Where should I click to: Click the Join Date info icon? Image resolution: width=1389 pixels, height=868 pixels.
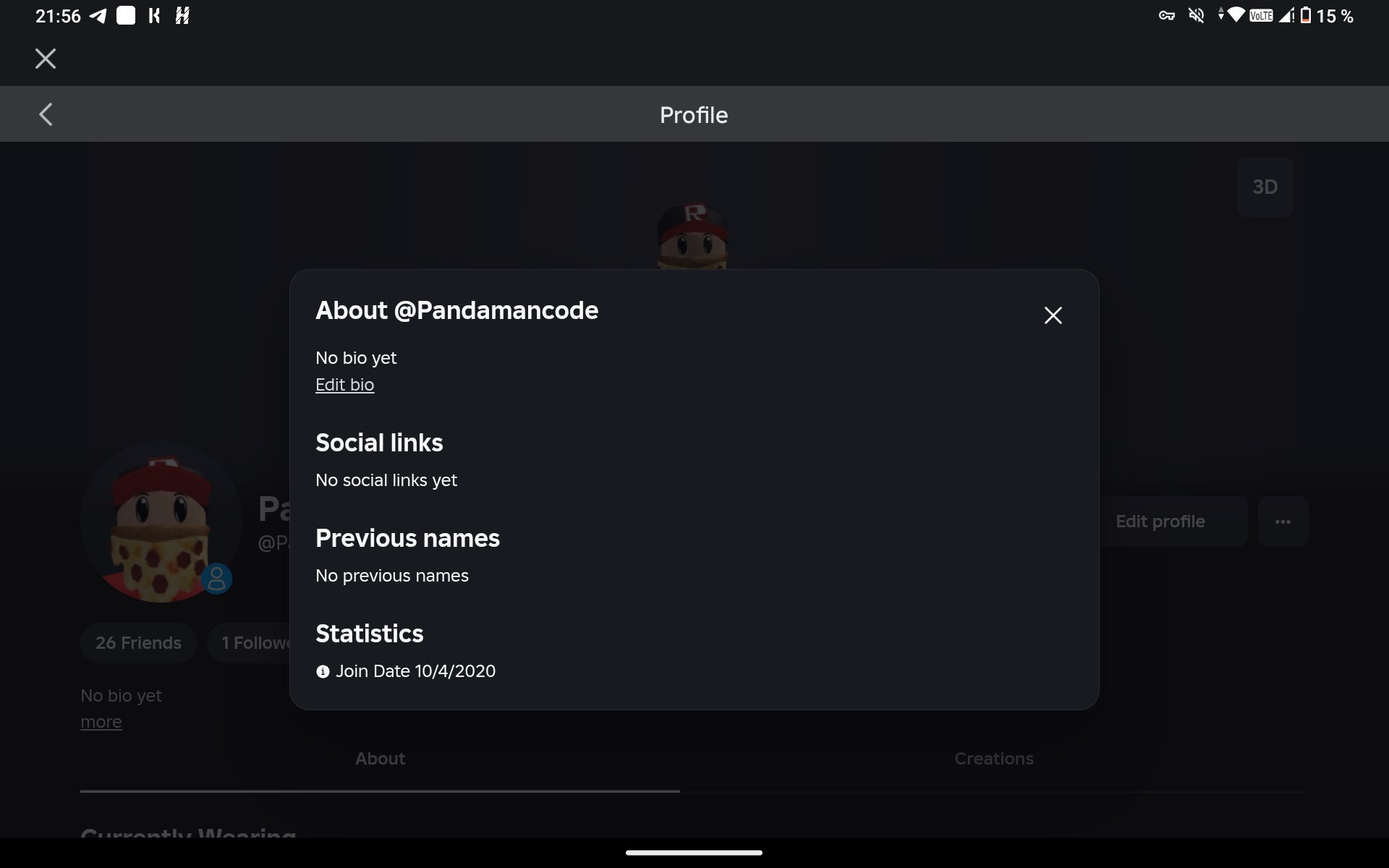coord(323,672)
